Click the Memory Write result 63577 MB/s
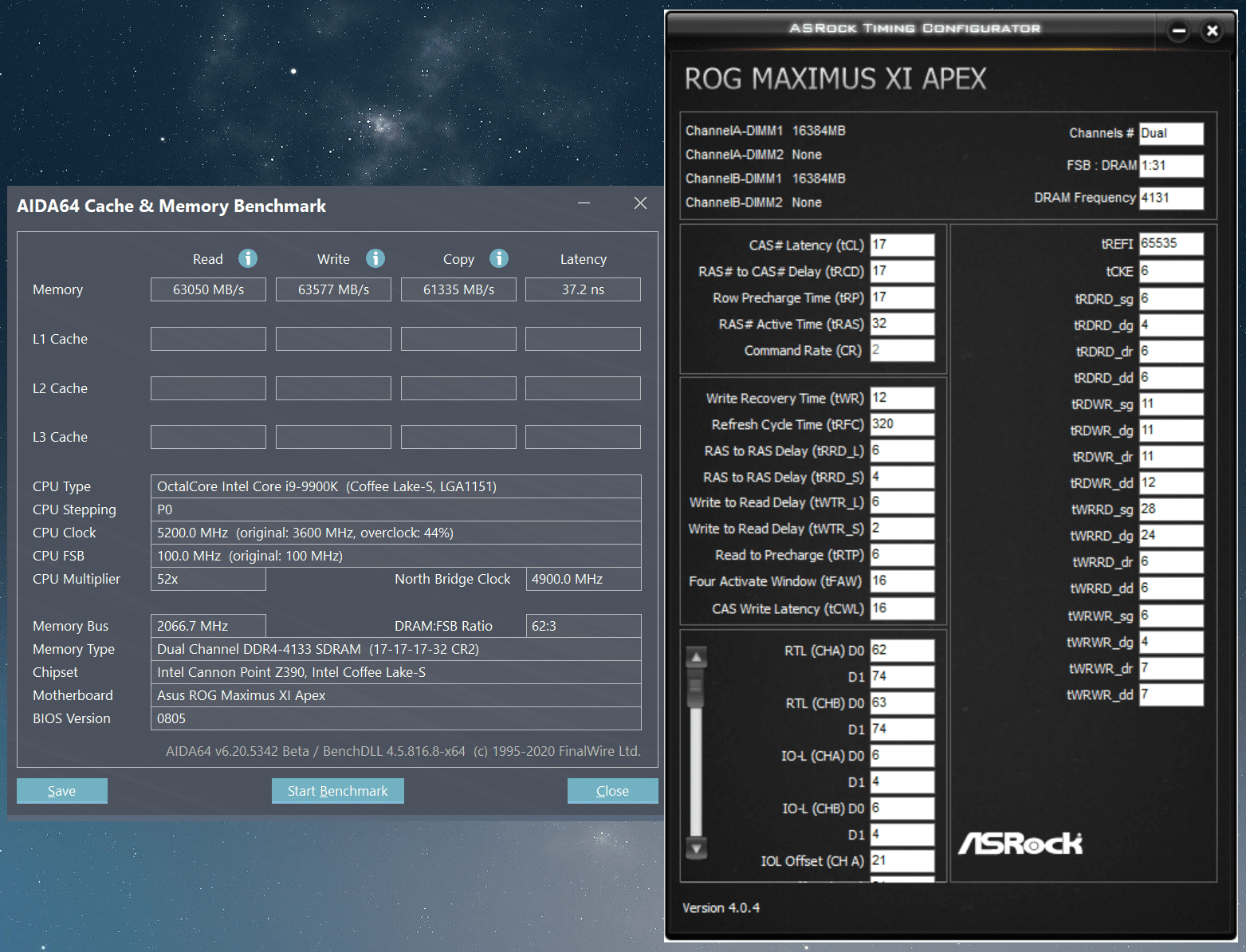1246x952 pixels. (333, 289)
